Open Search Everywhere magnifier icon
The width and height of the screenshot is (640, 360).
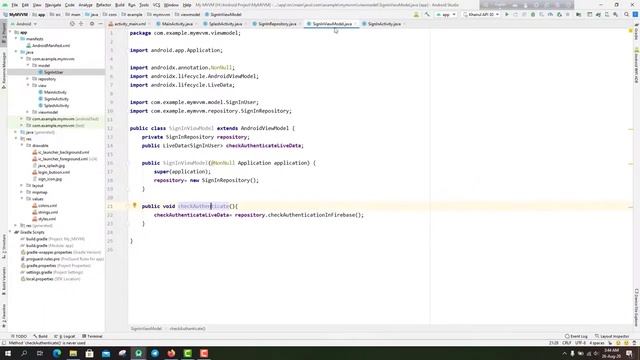[627, 14]
